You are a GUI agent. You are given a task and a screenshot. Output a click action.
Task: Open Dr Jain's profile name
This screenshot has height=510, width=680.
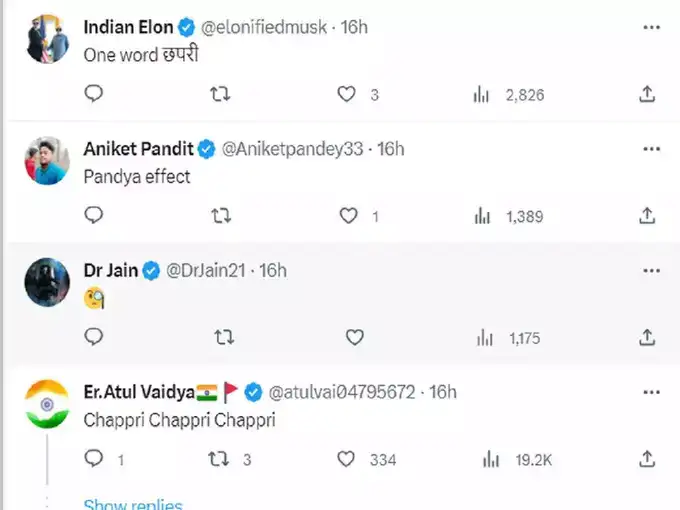coord(110,271)
